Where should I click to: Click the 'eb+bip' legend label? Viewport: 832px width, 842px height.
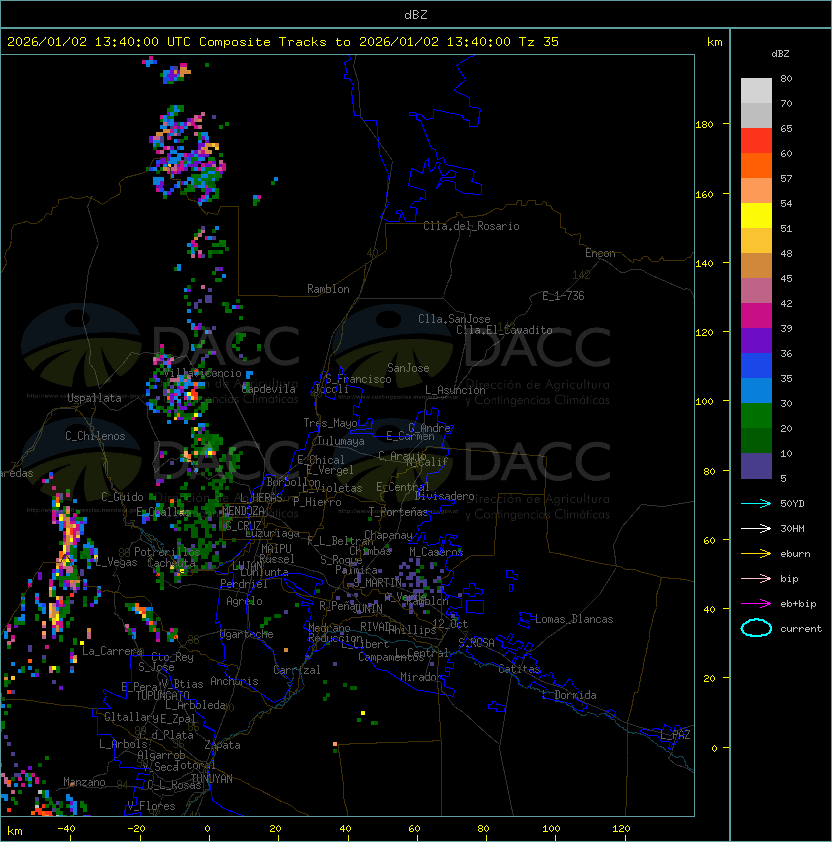point(798,604)
